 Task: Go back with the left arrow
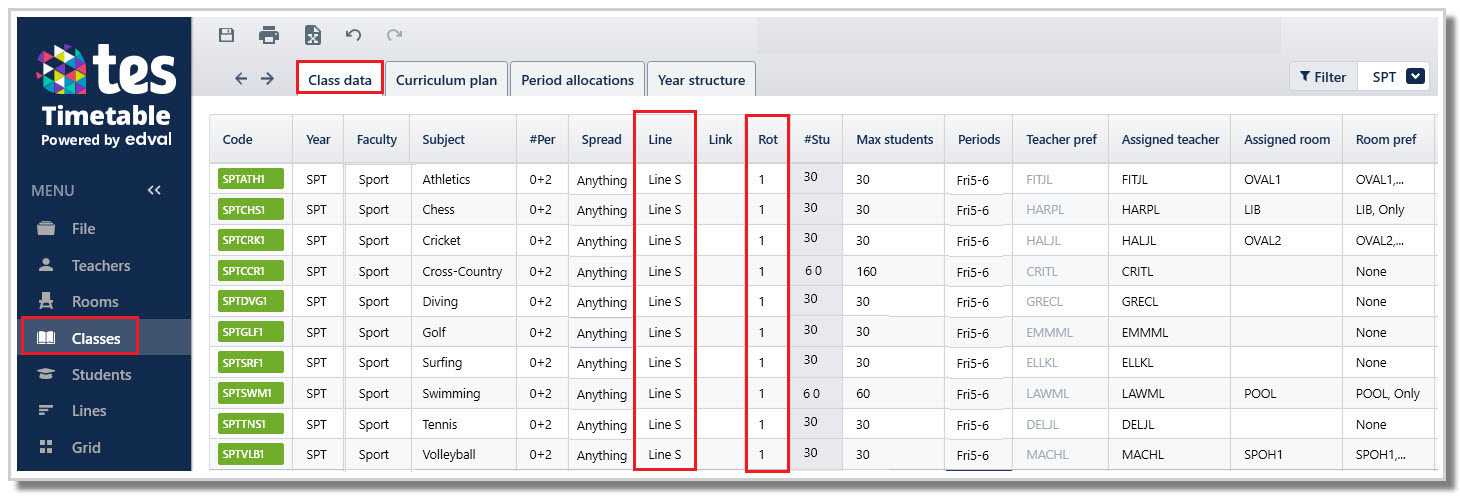point(241,79)
